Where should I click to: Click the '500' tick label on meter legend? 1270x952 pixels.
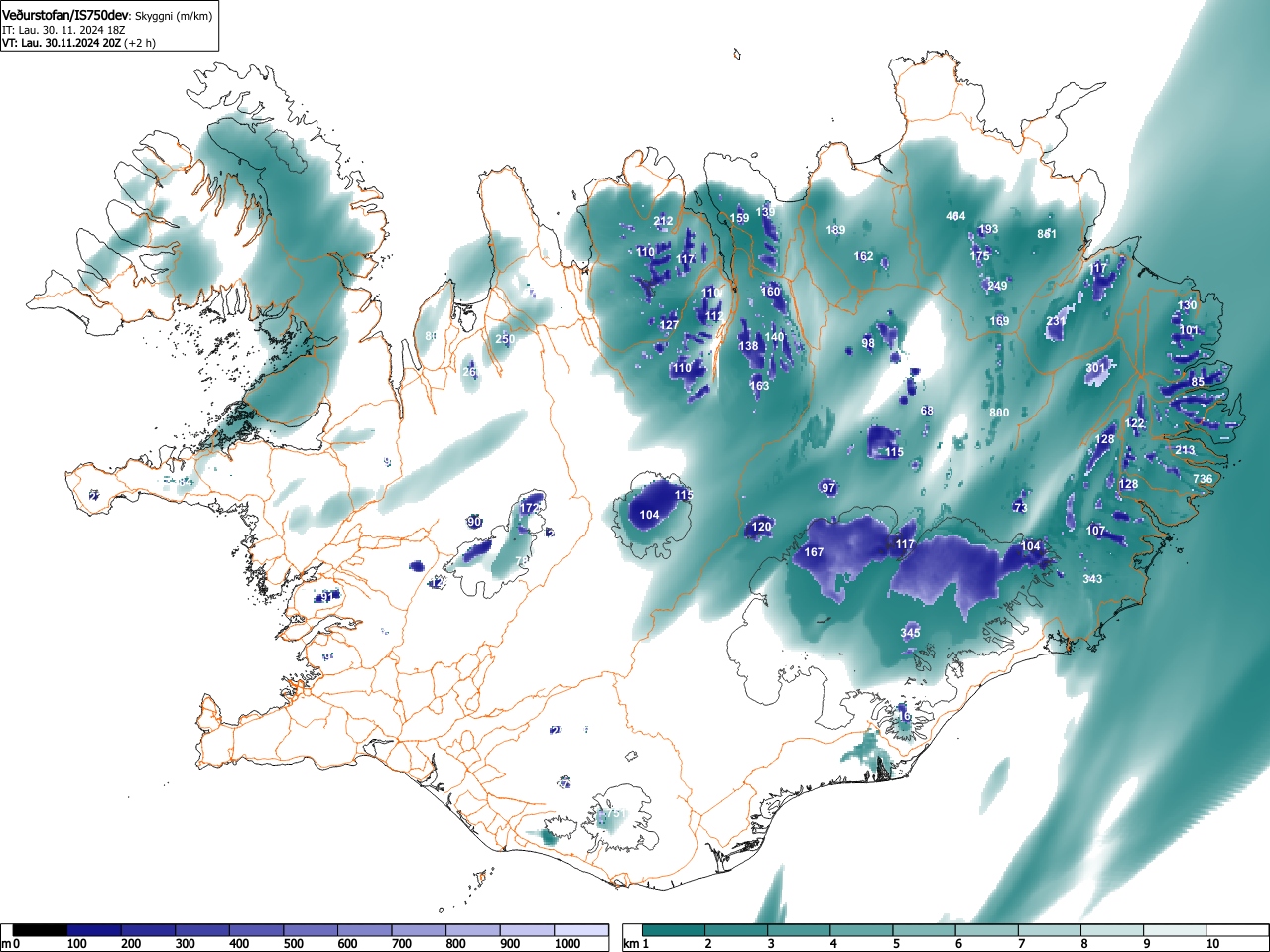[x=294, y=944]
